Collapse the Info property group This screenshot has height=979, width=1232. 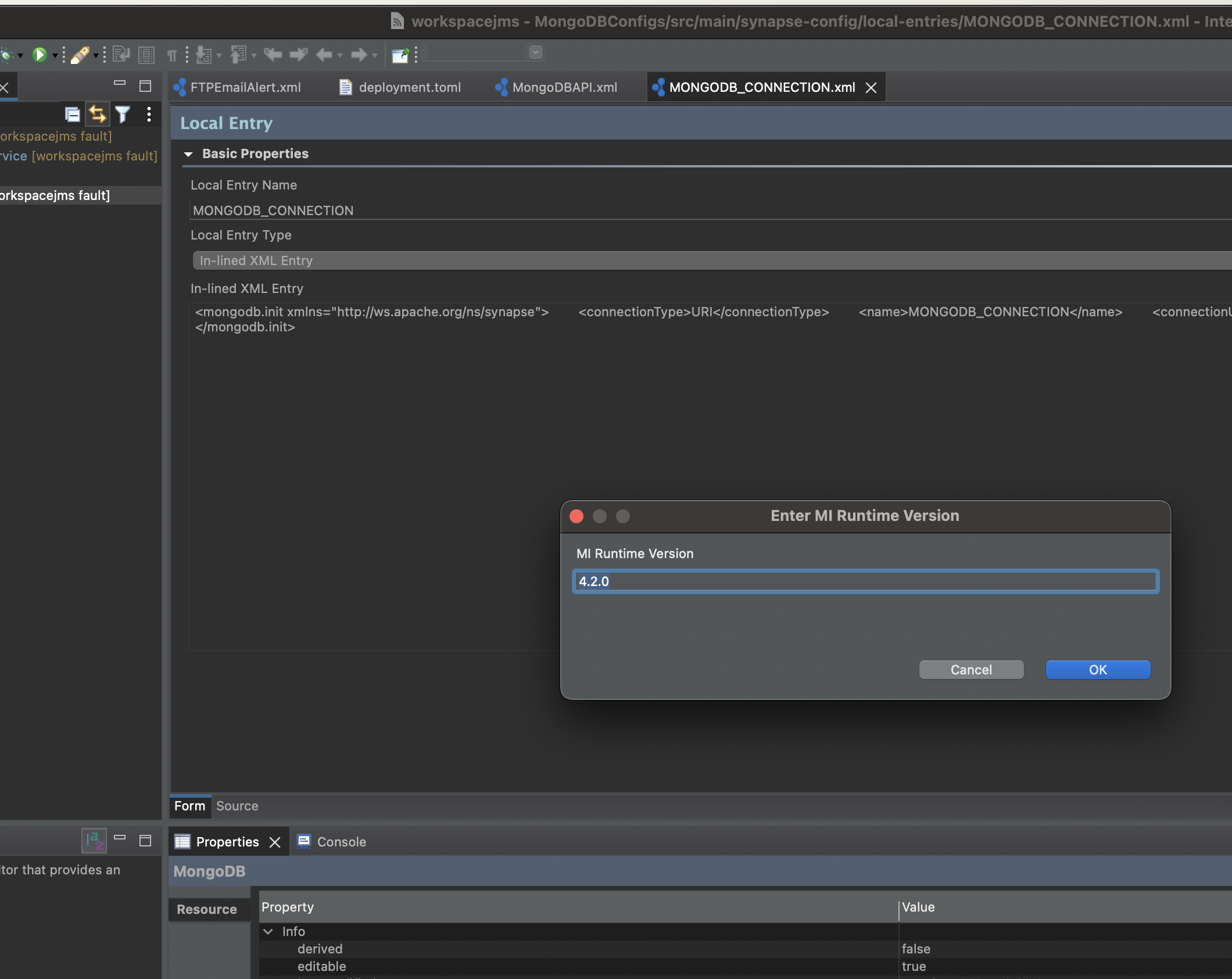tap(268, 931)
